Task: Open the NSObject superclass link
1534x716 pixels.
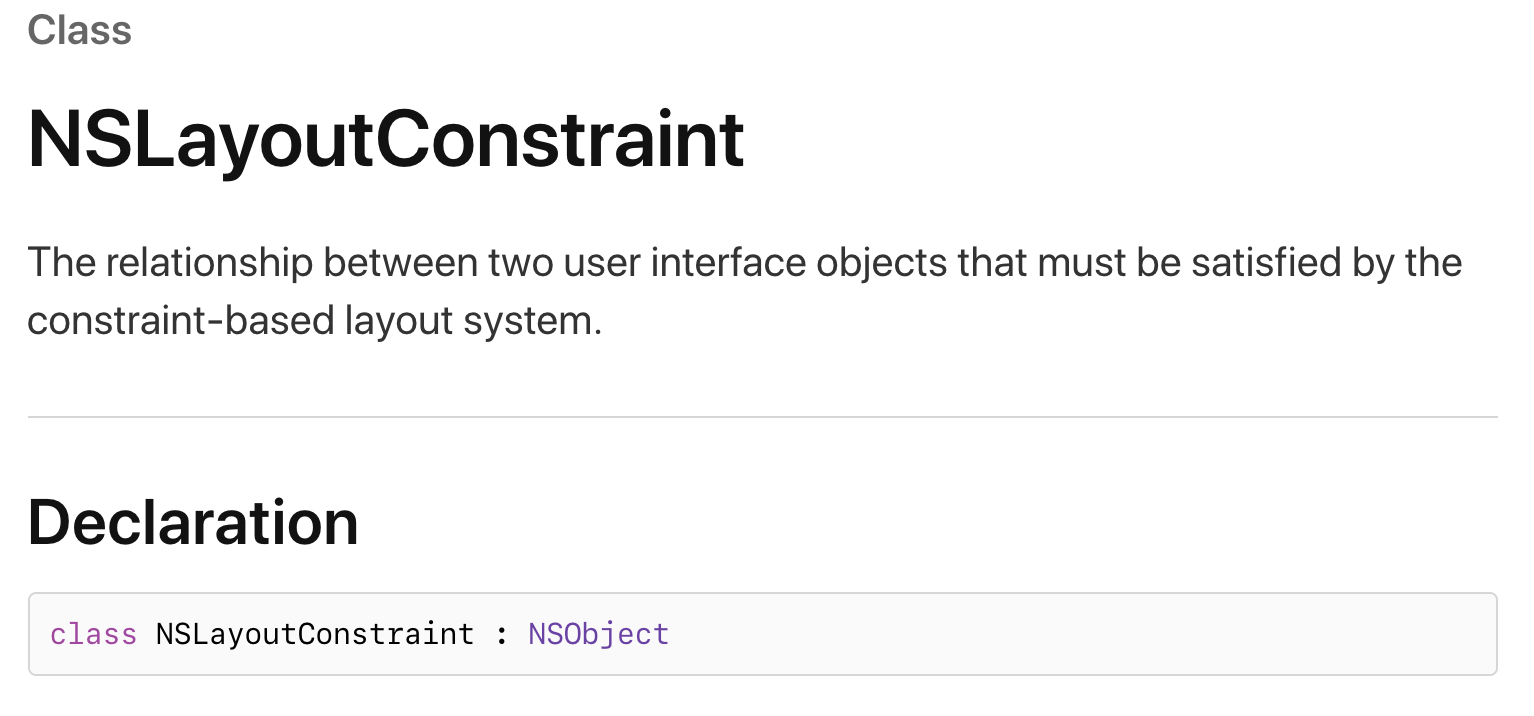Action: [598, 634]
